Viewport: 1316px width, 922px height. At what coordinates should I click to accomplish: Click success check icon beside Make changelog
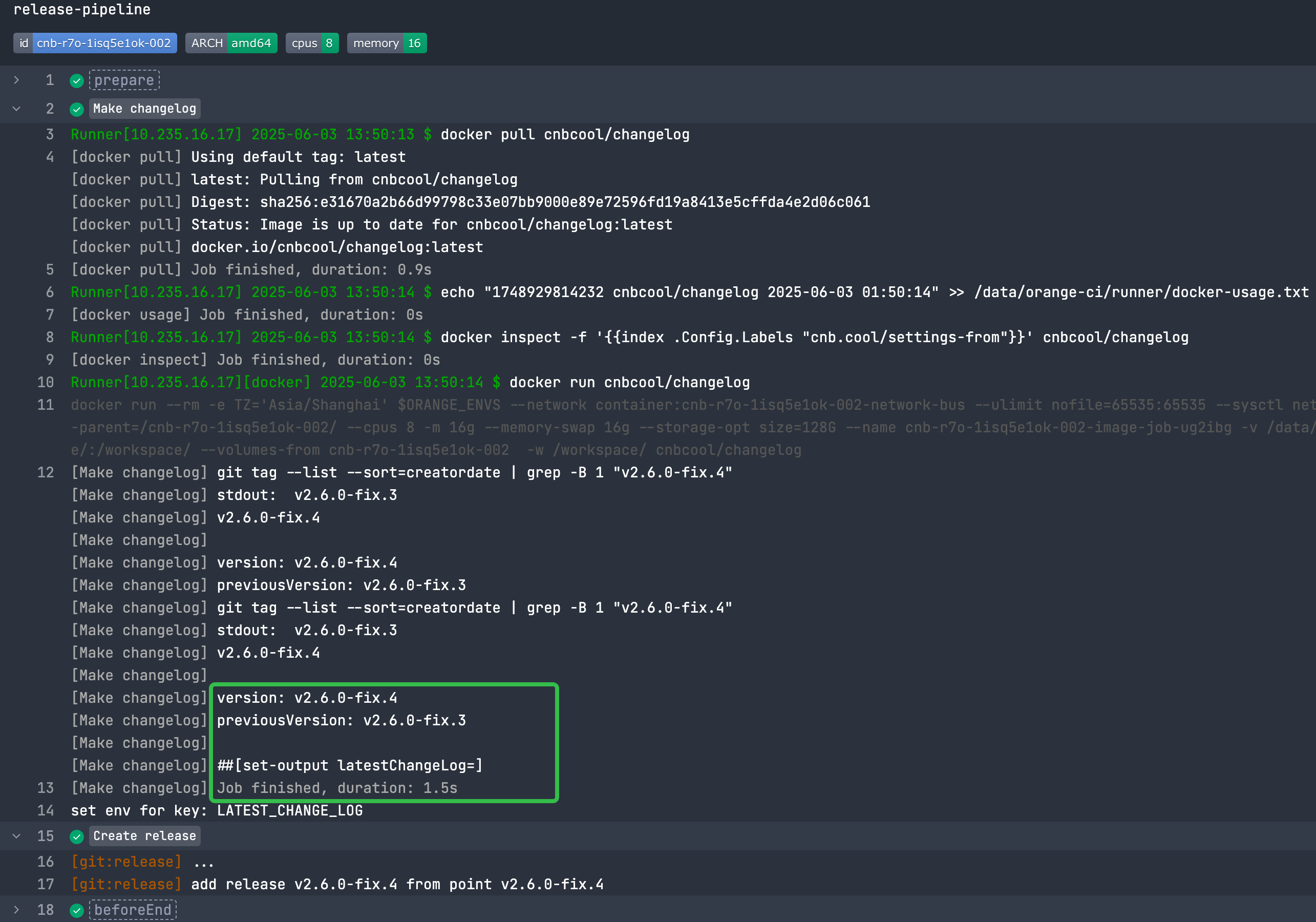(77, 109)
